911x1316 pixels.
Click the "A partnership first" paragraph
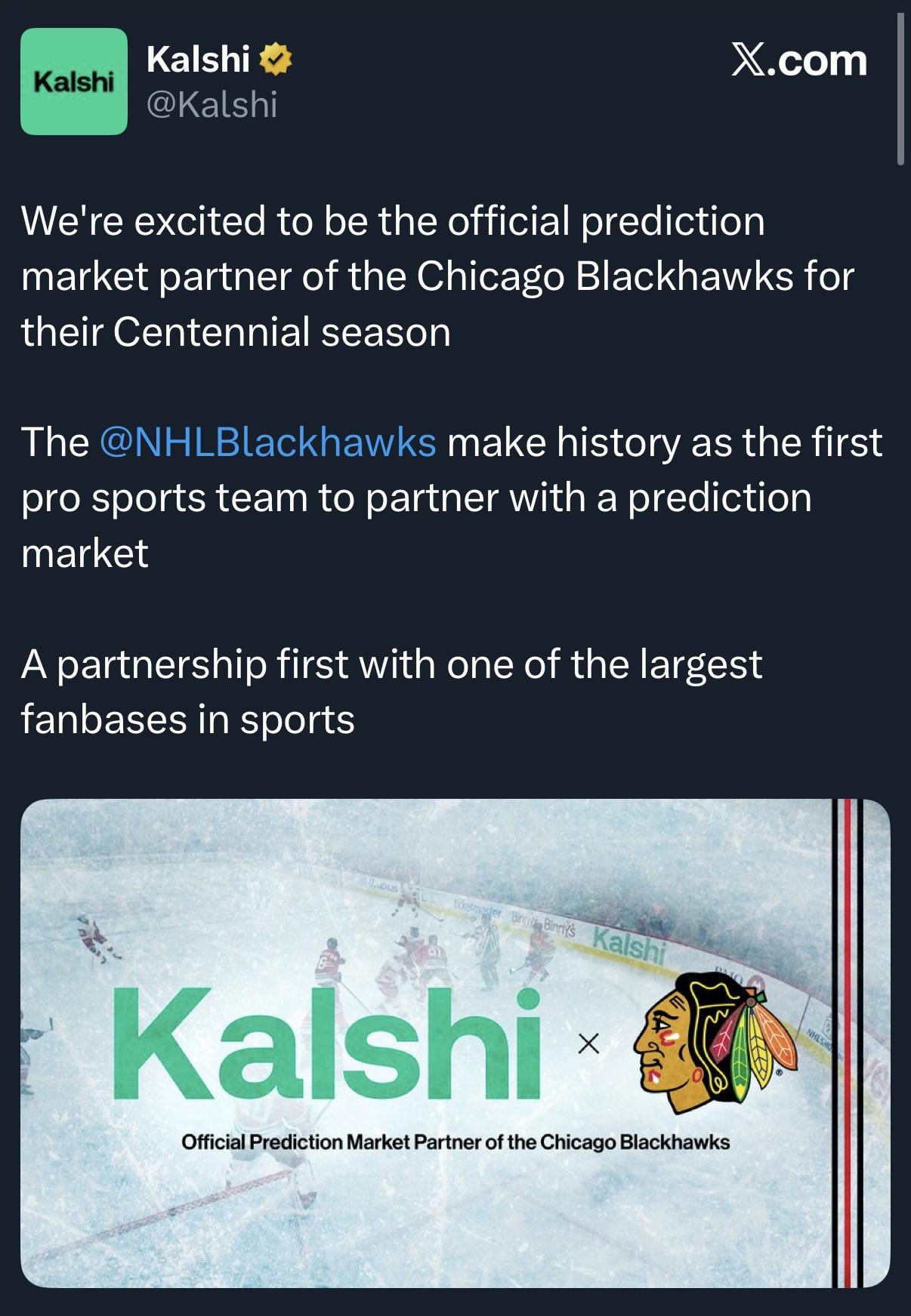[x=391, y=664]
